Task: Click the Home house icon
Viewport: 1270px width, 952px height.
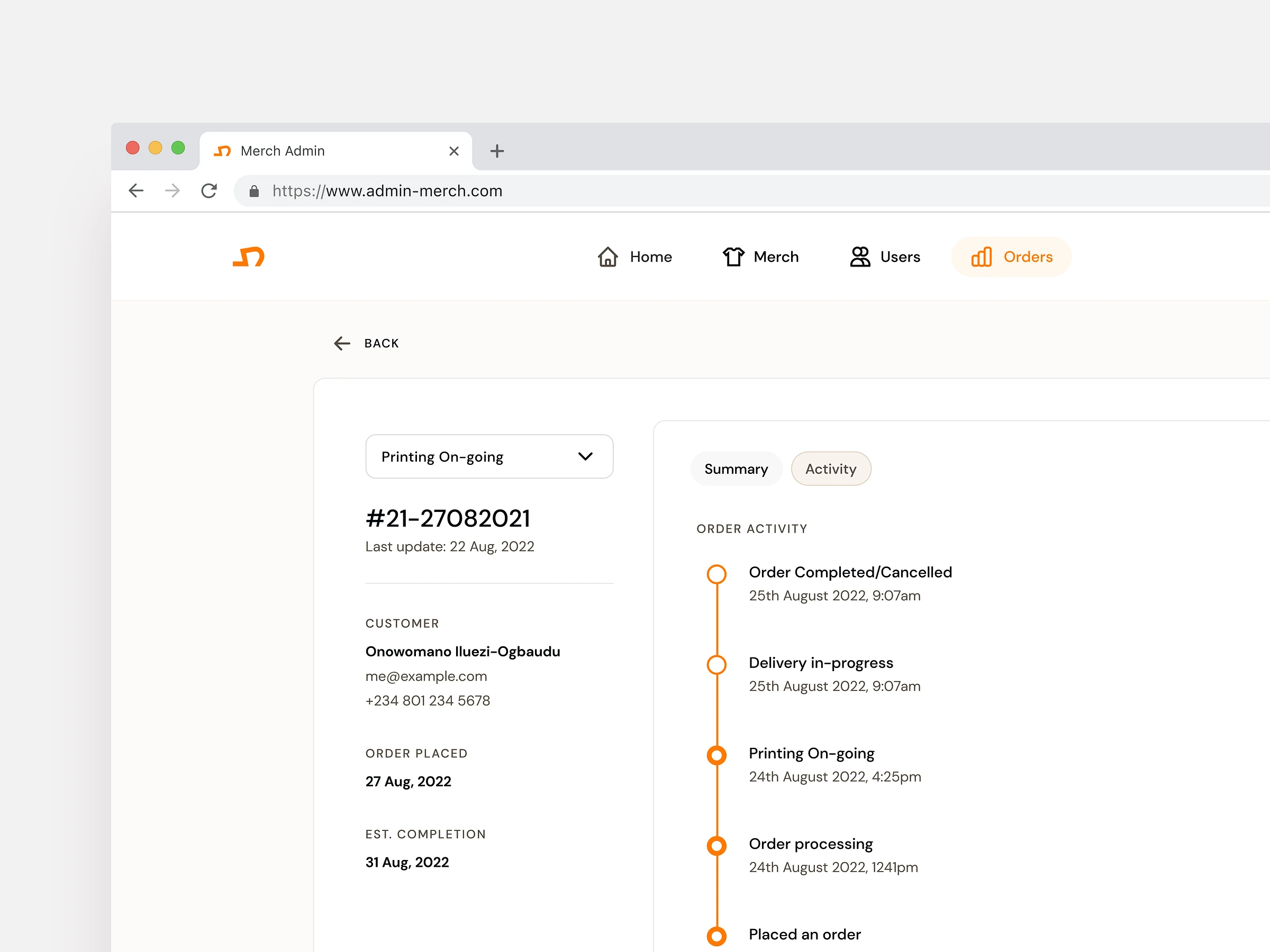Action: (607, 257)
